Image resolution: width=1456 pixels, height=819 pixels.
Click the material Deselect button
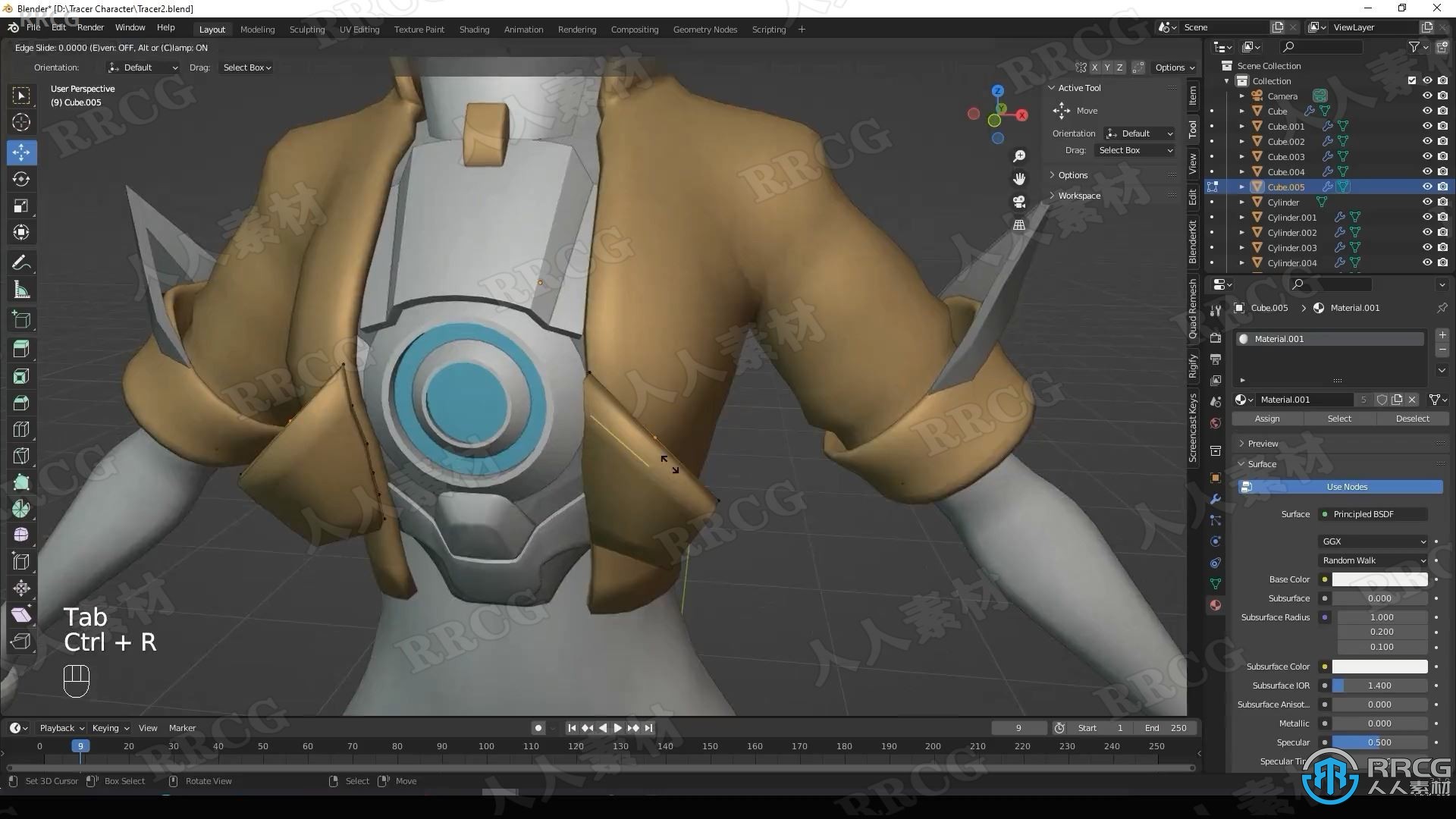click(1412, 419)
